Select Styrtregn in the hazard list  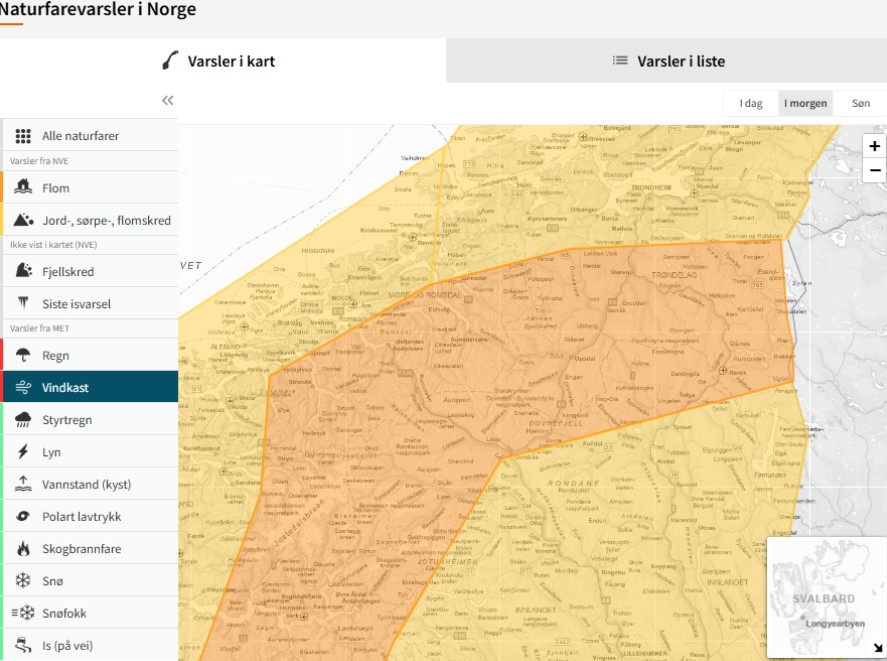pos(67,420)
